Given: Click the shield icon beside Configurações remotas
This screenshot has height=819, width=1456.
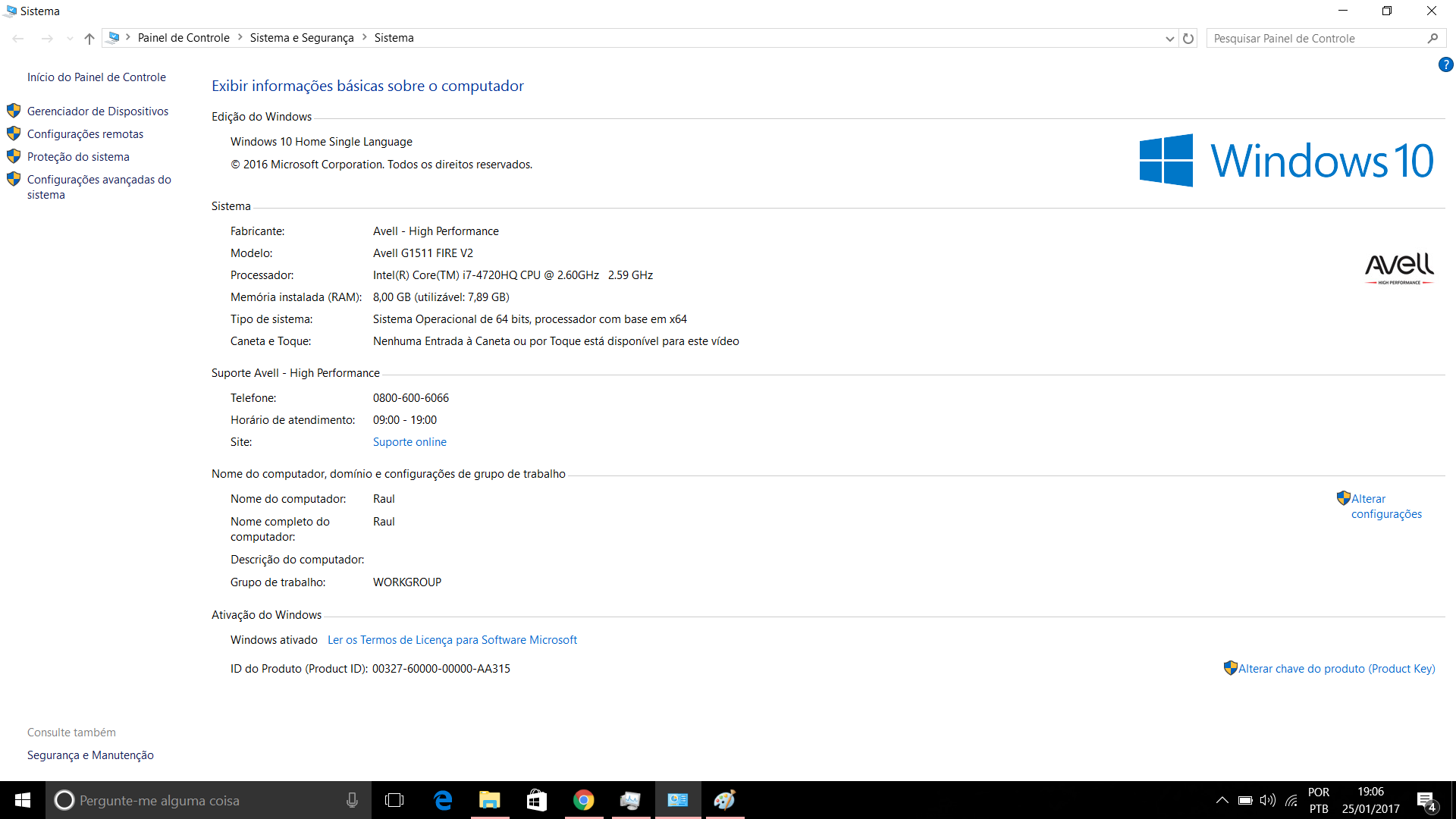Looking at the screenshot, I should pyautogui.click(x=14, y=133).
